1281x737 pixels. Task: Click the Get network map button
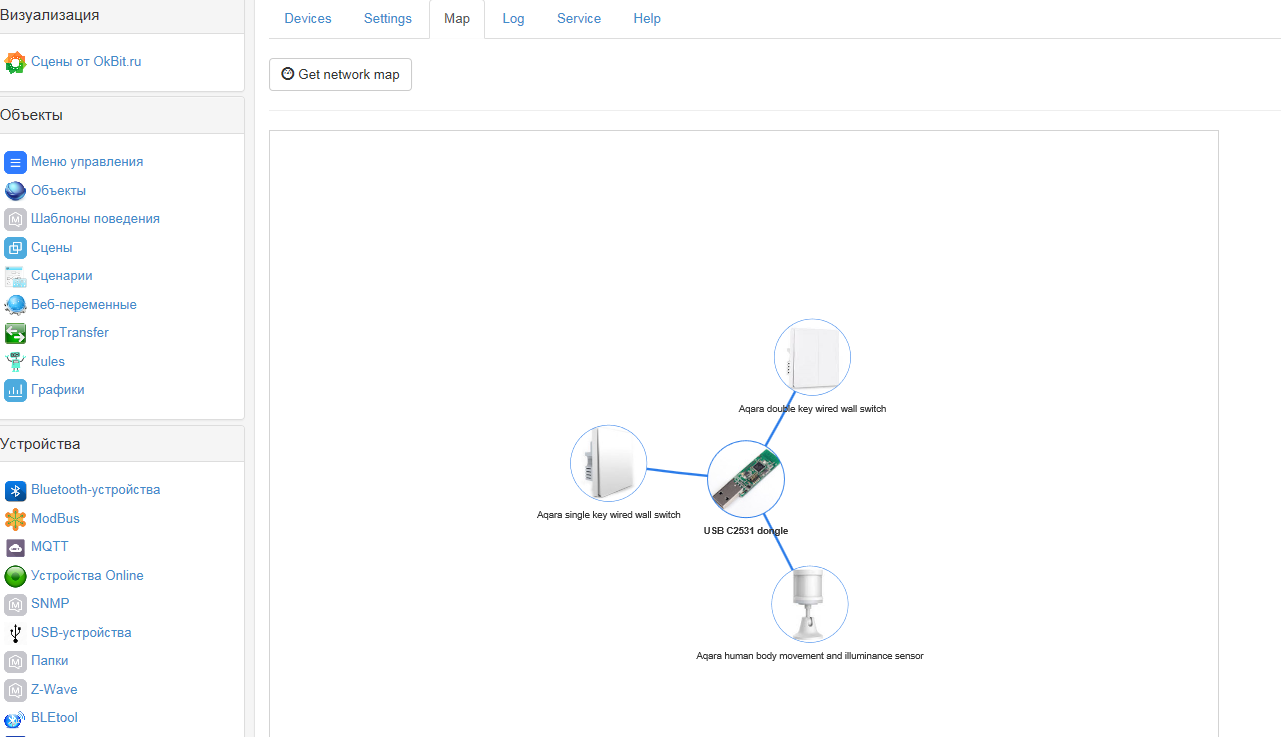click(340, 75)
